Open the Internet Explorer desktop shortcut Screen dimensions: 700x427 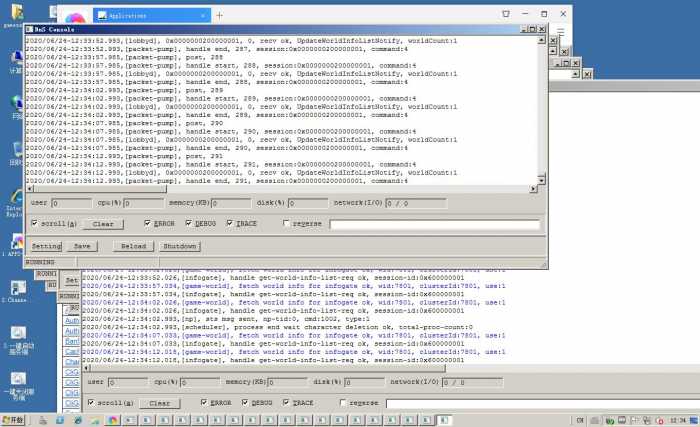[x=14, y=201]
